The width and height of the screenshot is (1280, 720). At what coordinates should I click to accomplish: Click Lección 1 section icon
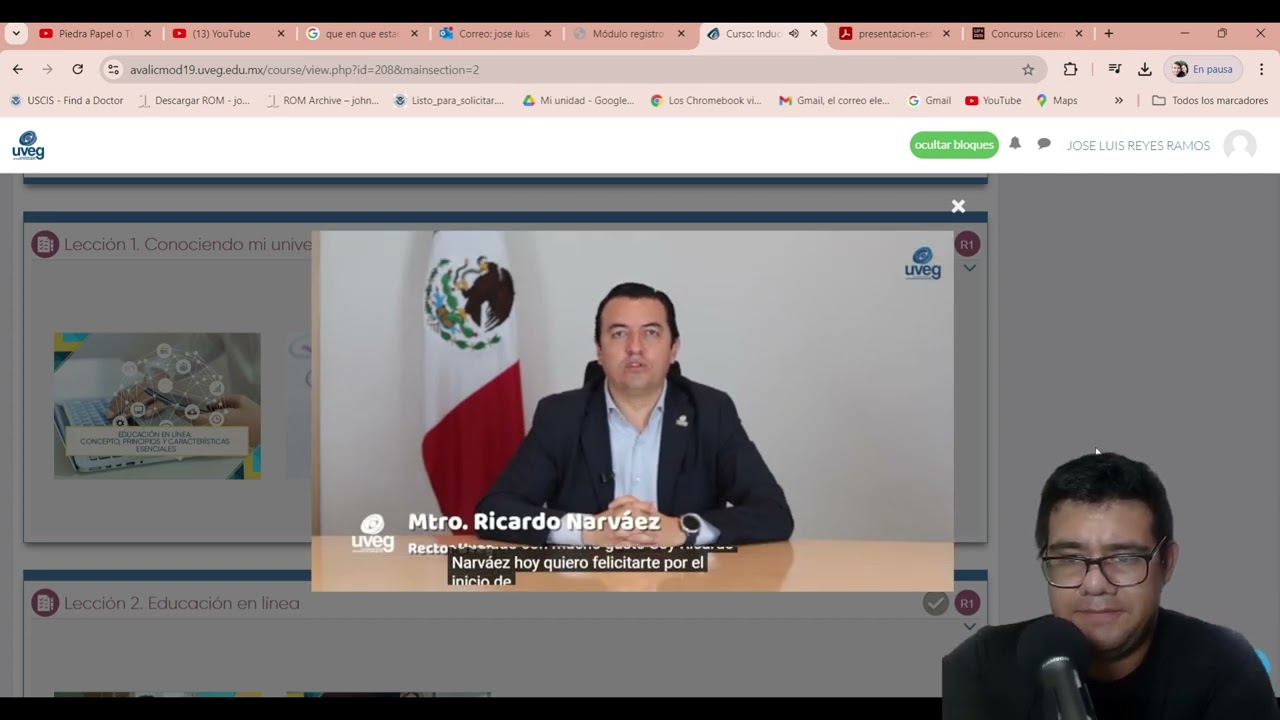pyautogui.click(x=45, y=244)
